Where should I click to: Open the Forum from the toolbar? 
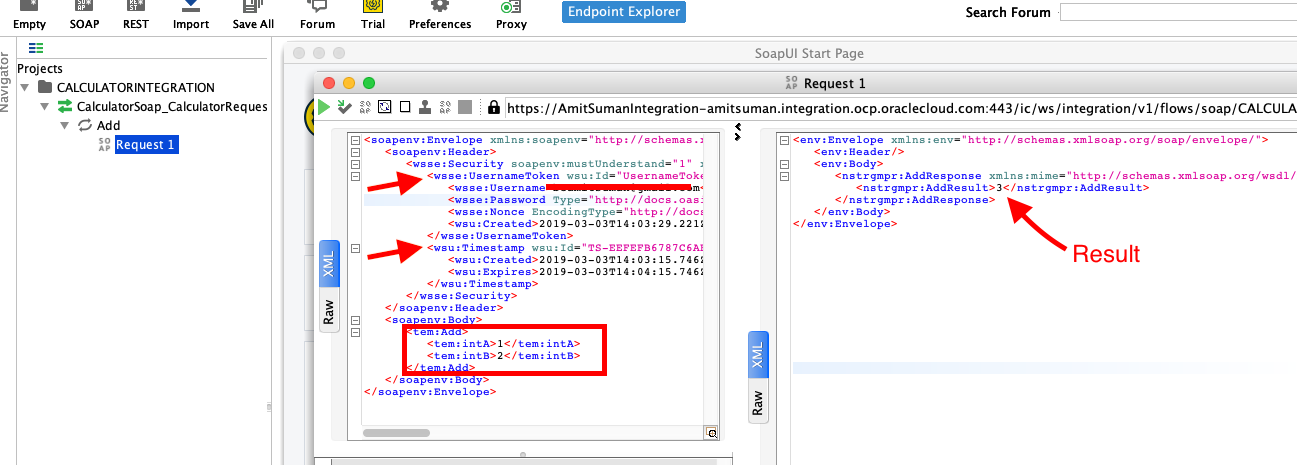(317, 15)
